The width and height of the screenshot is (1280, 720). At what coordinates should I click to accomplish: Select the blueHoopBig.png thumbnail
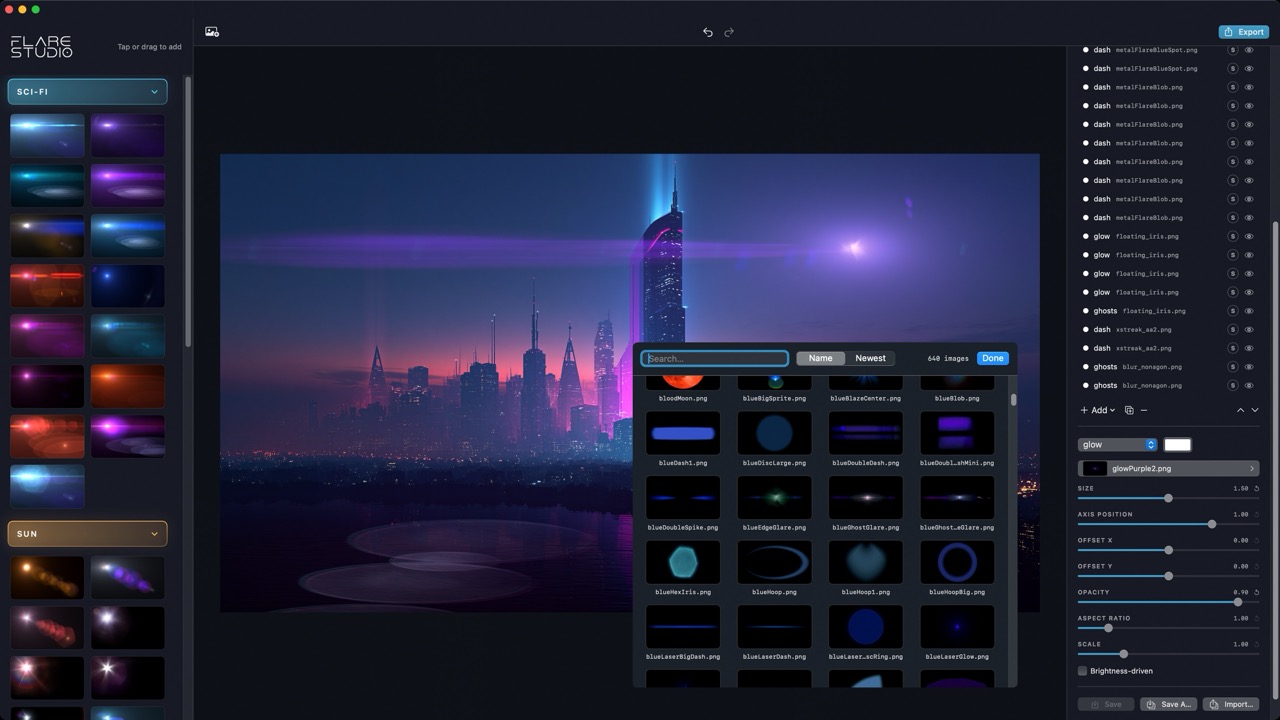(x=957, y=562)
